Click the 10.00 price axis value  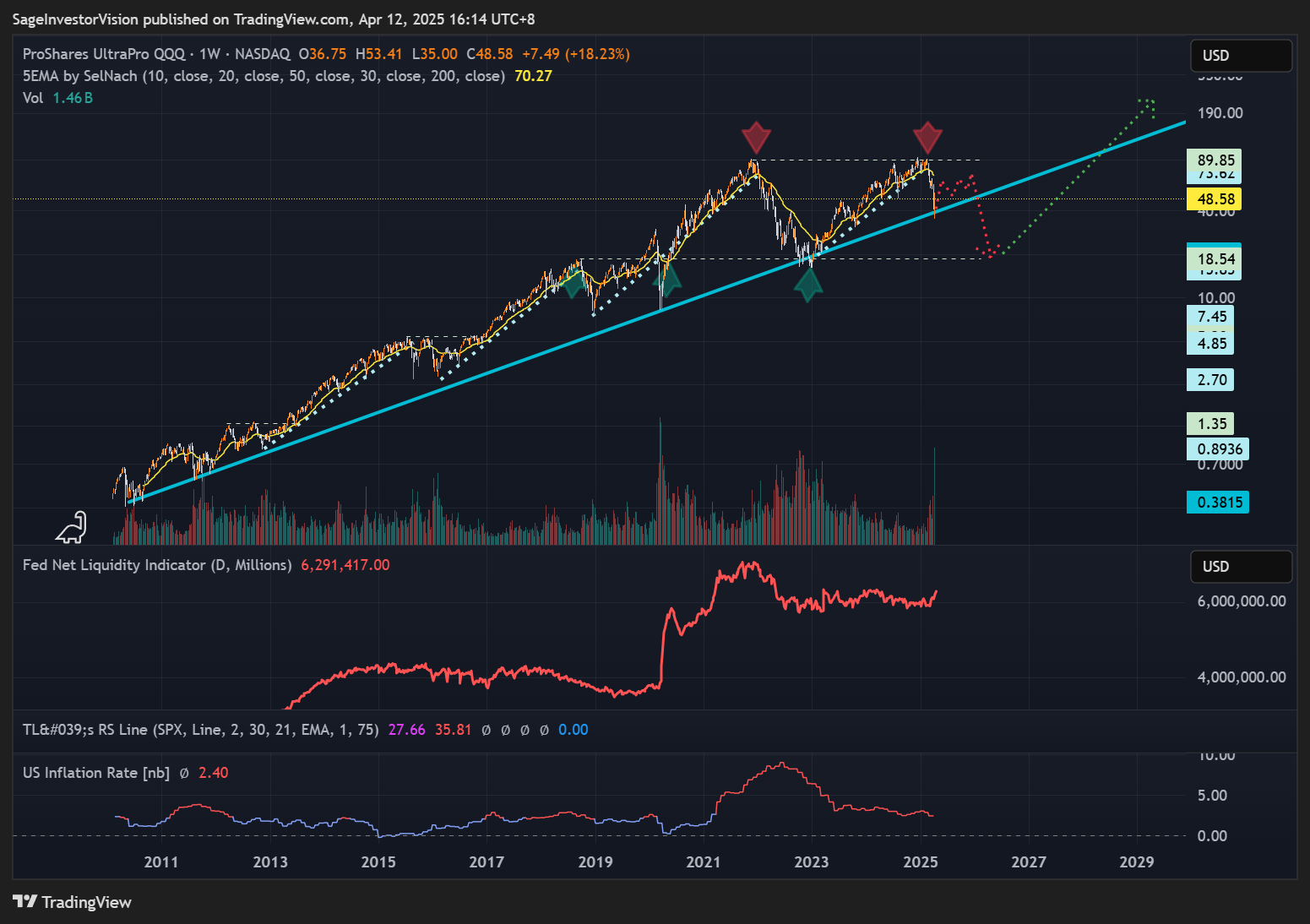(x=1216, y=298)
